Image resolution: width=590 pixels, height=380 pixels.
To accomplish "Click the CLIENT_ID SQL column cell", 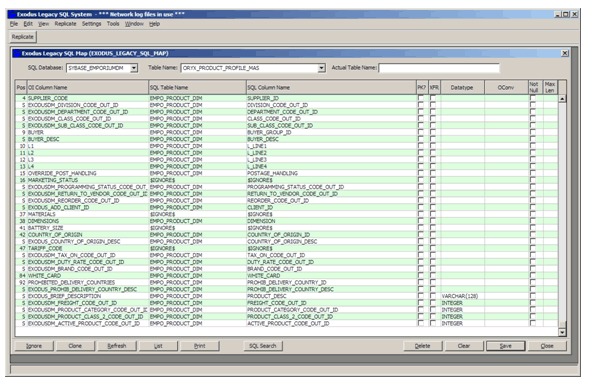I will (x=331, y=208).
